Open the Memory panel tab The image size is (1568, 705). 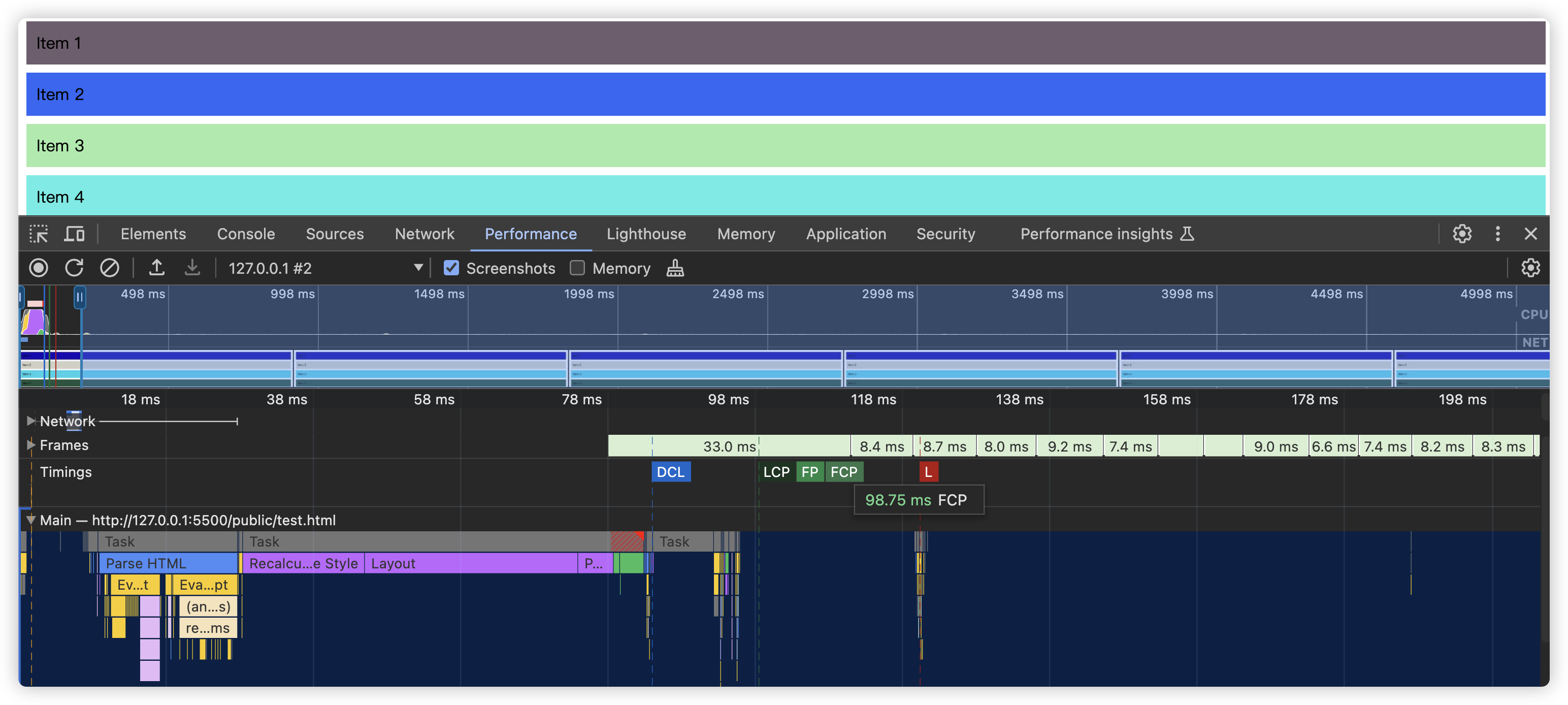point(745,234)
